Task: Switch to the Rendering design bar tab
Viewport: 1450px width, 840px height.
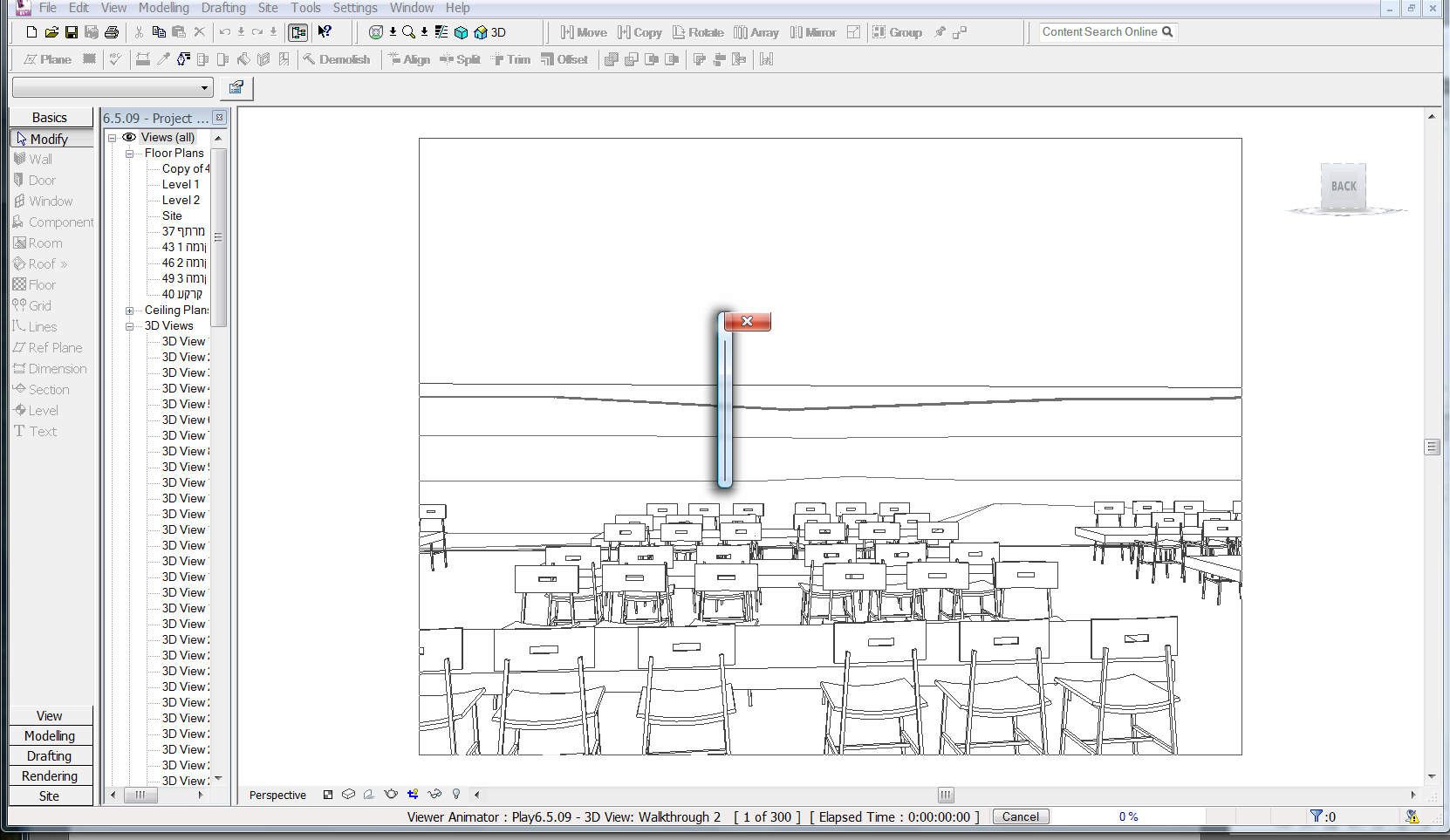Action: click(50, 776)
